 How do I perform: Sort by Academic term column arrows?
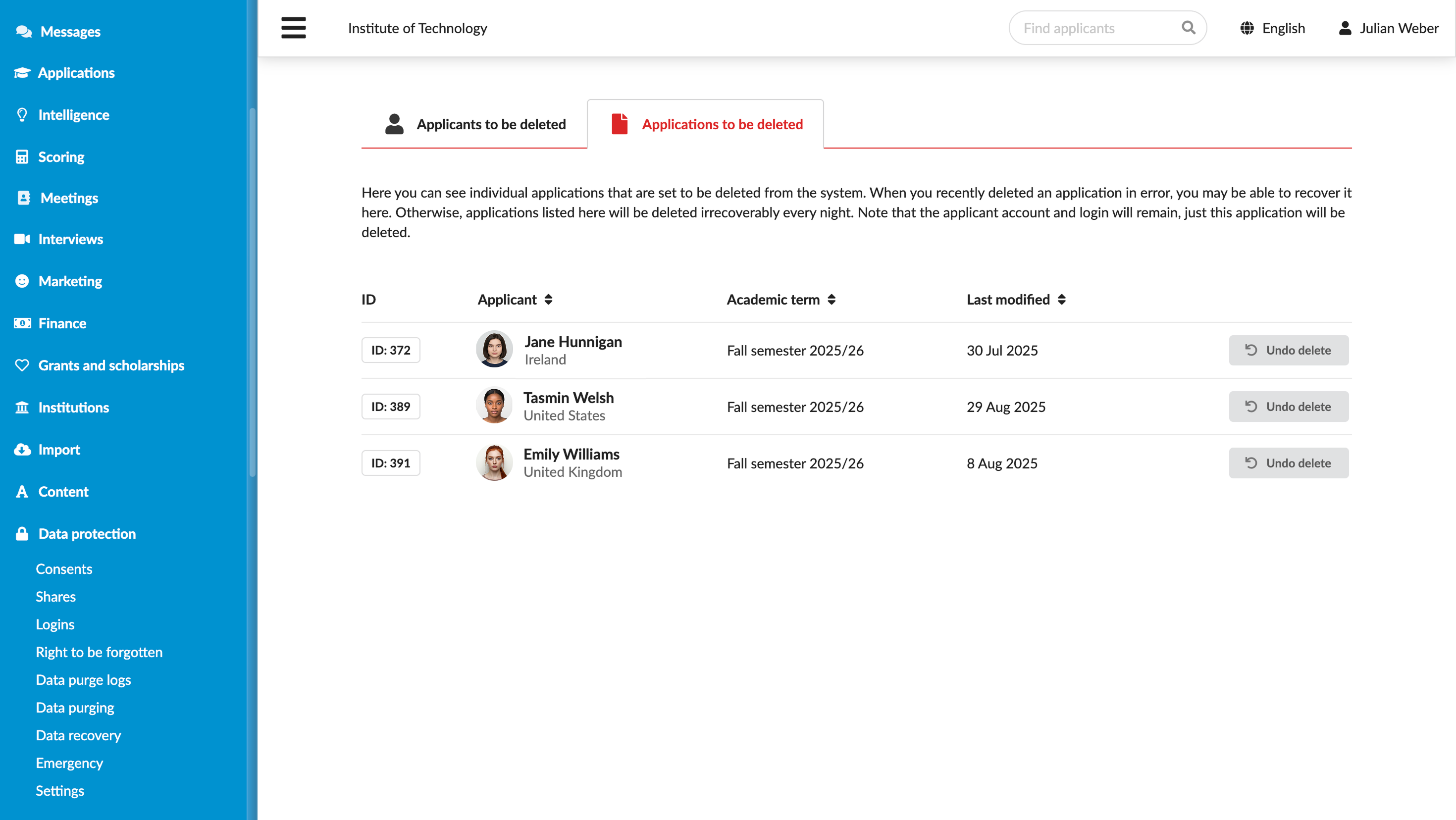(832, 300)
